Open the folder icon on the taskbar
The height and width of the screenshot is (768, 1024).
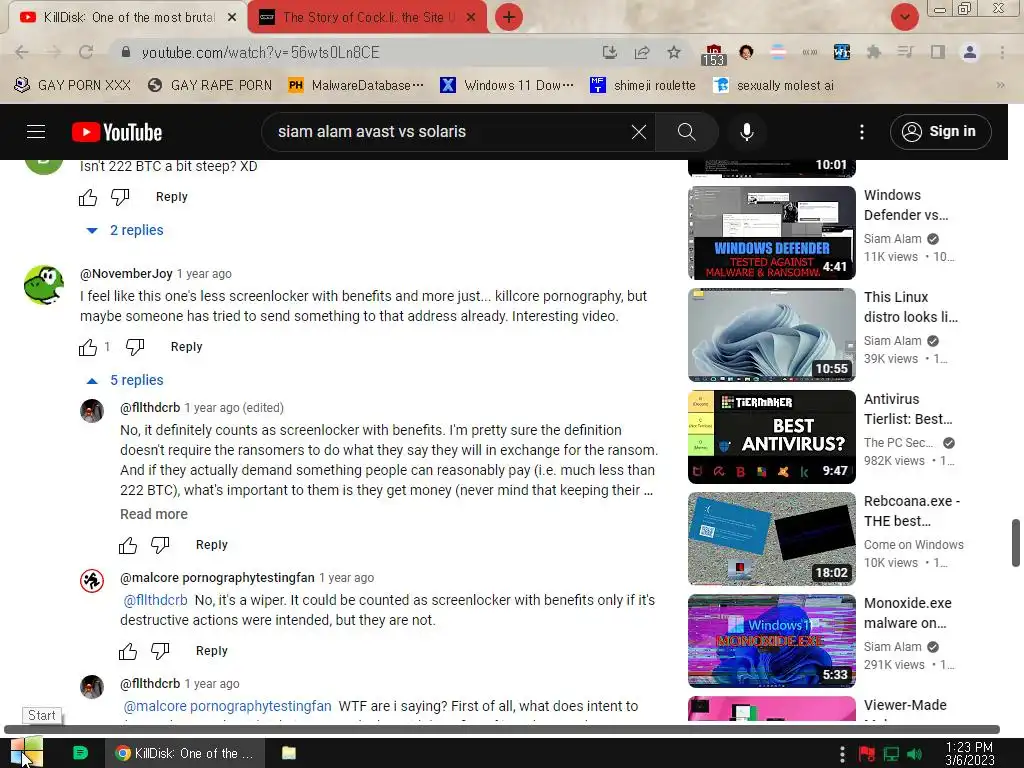click(x=289, y=753)
